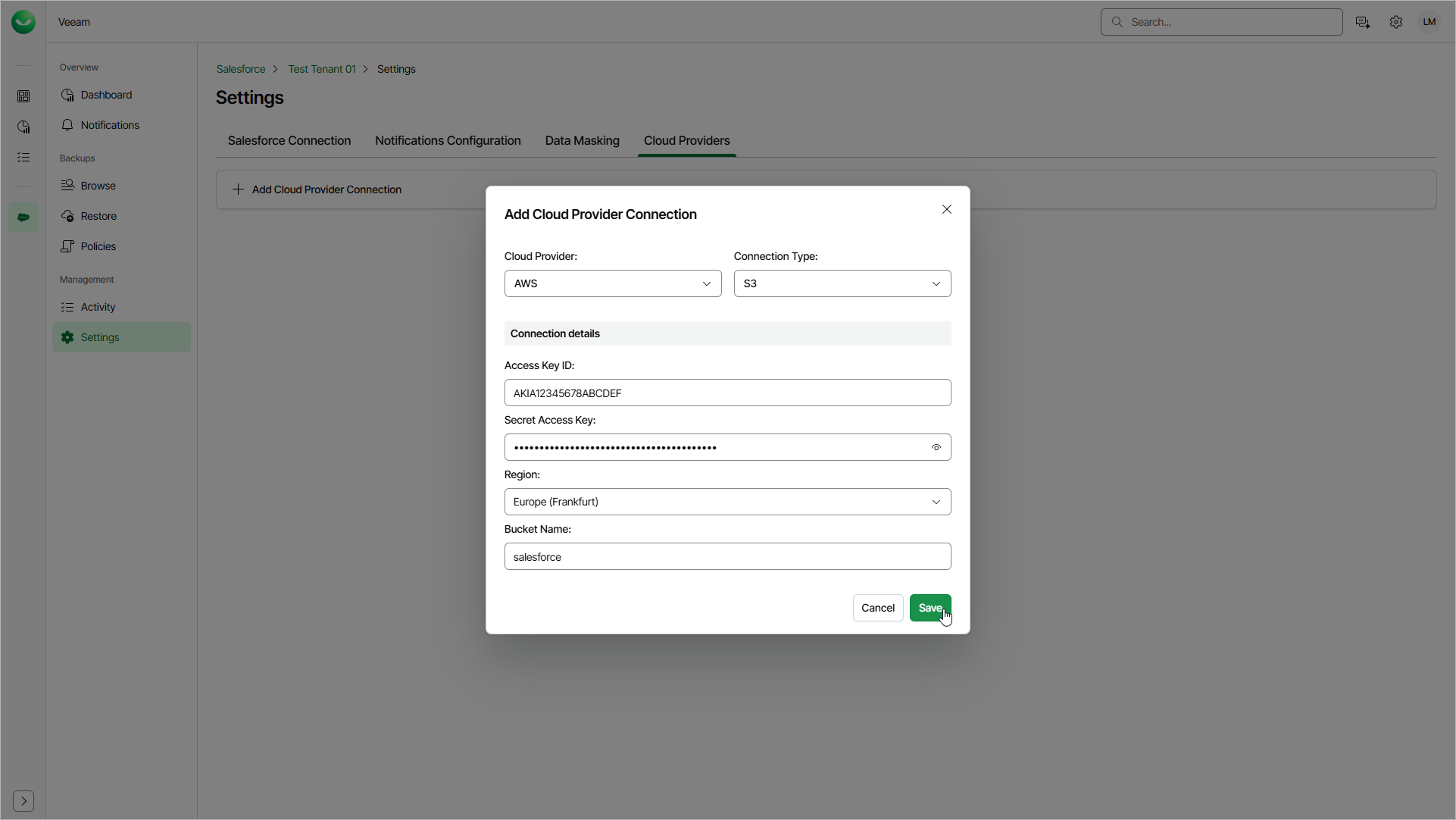1456x820 pixels.
Task: Switch to Cloud Providers tab
Action: click(687, 141)
